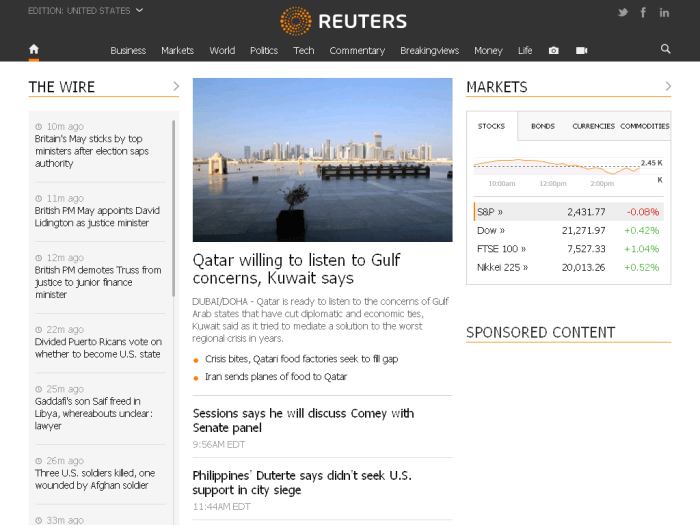Open the Dow index link

click(491, 230)
